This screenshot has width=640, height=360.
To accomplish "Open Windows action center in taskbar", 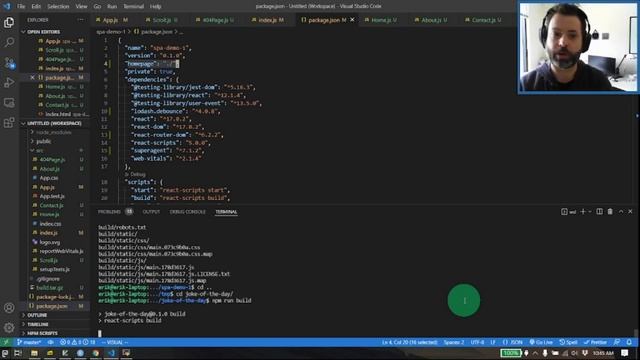I will [x=624, y=353].
